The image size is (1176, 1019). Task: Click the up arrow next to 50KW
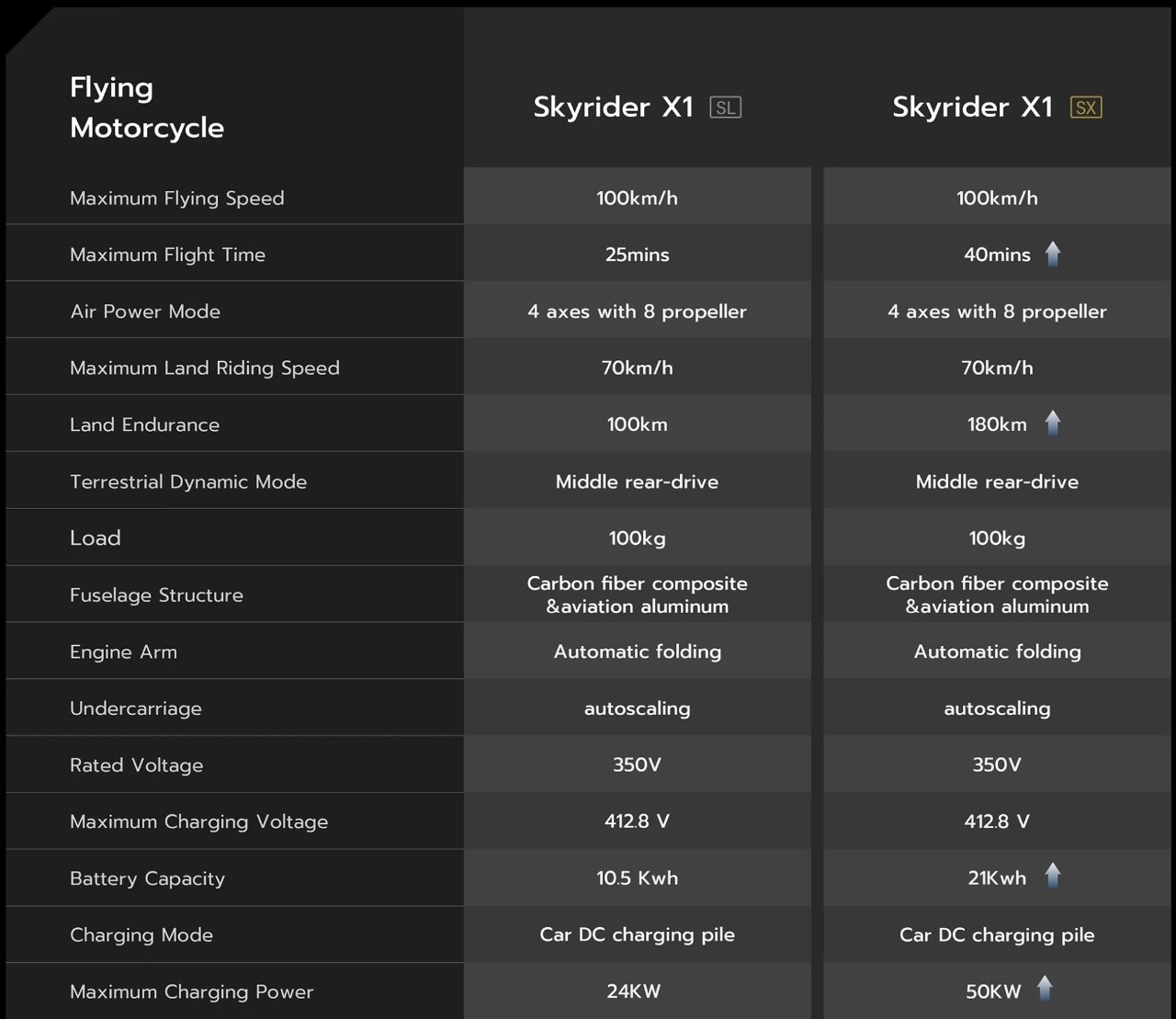(1045, 989)
